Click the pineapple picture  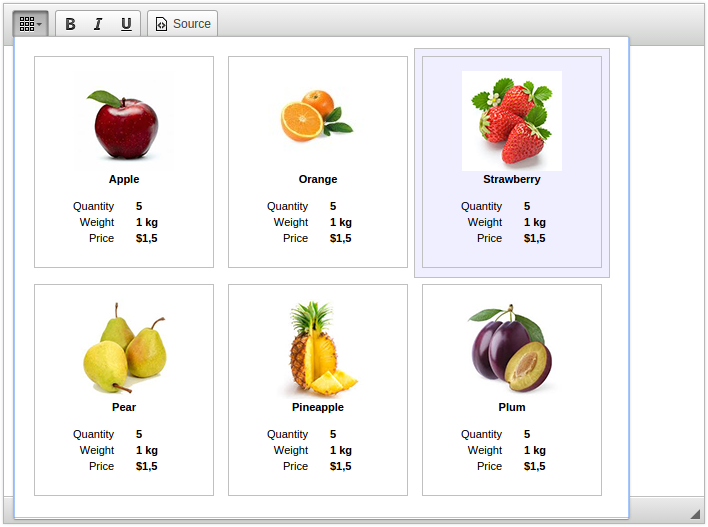[x=320, y=349]
